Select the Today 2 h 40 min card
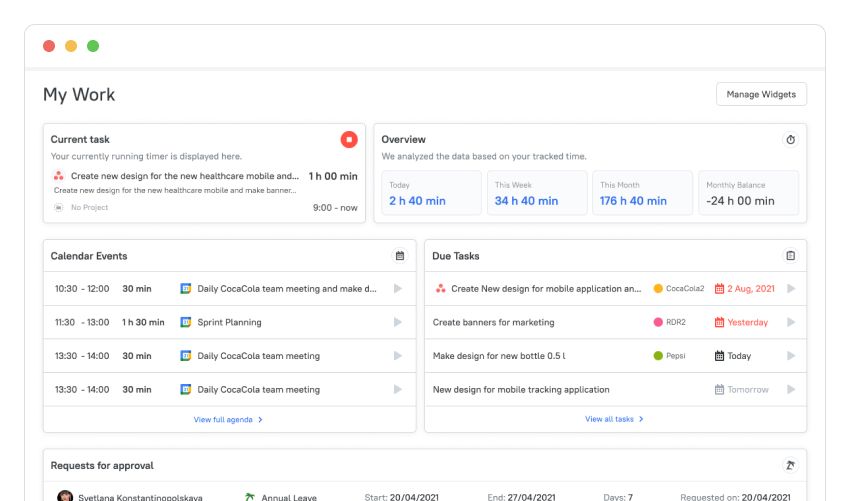This screenshot has width=850, height=501. 431,192
